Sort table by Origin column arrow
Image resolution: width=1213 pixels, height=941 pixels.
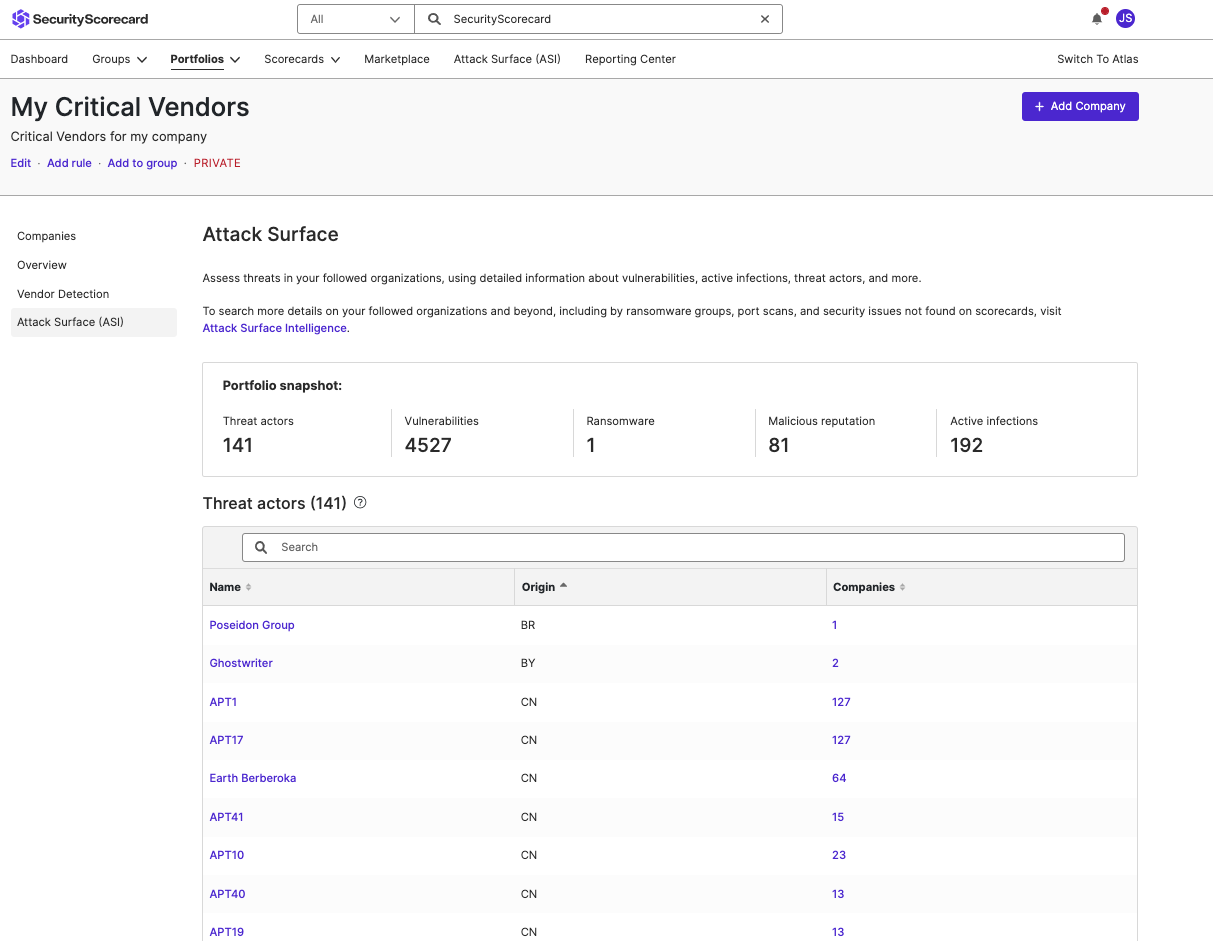pos(563,586)
